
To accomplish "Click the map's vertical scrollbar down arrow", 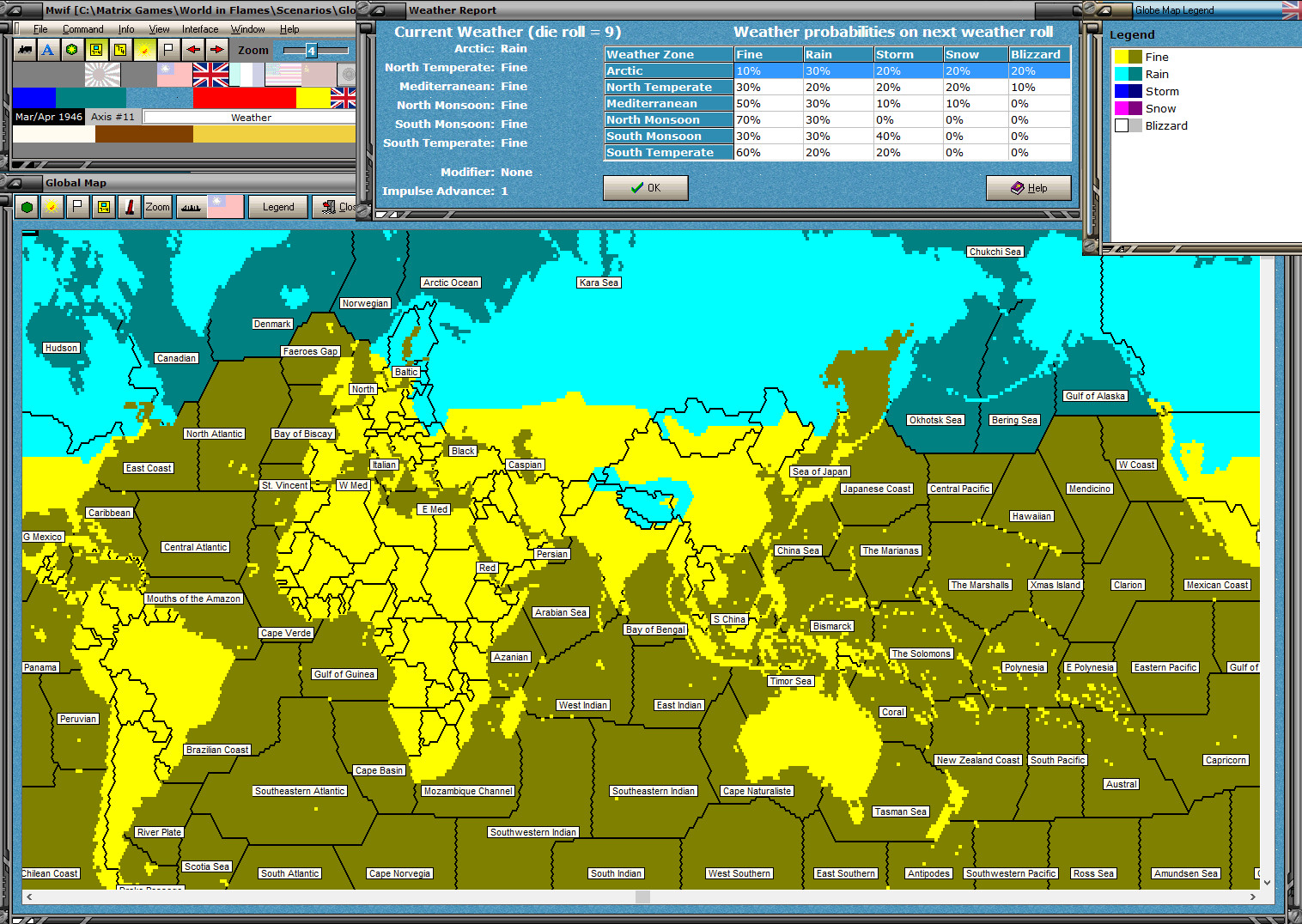I will click(1267, 882).
